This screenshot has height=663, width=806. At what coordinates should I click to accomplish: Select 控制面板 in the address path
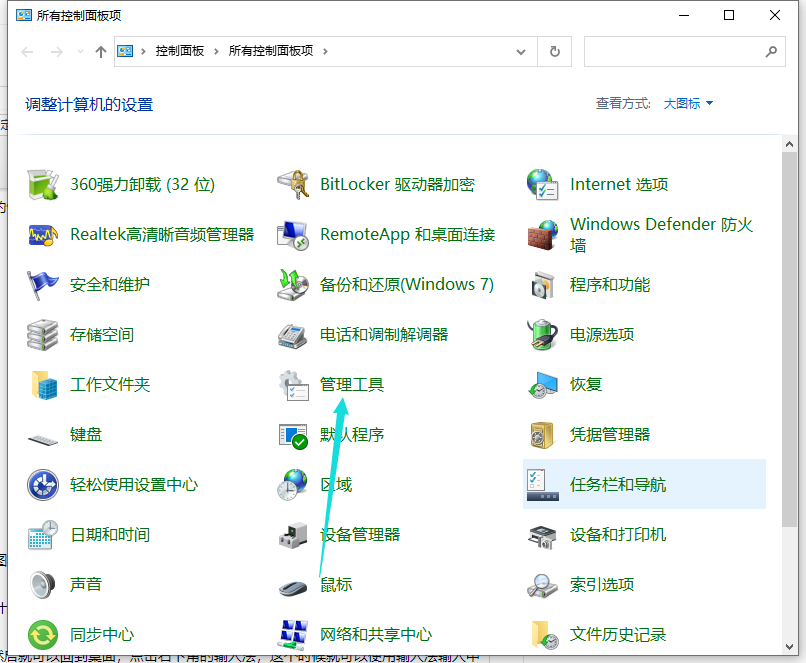pyautogui.click(x=180, y=51)
